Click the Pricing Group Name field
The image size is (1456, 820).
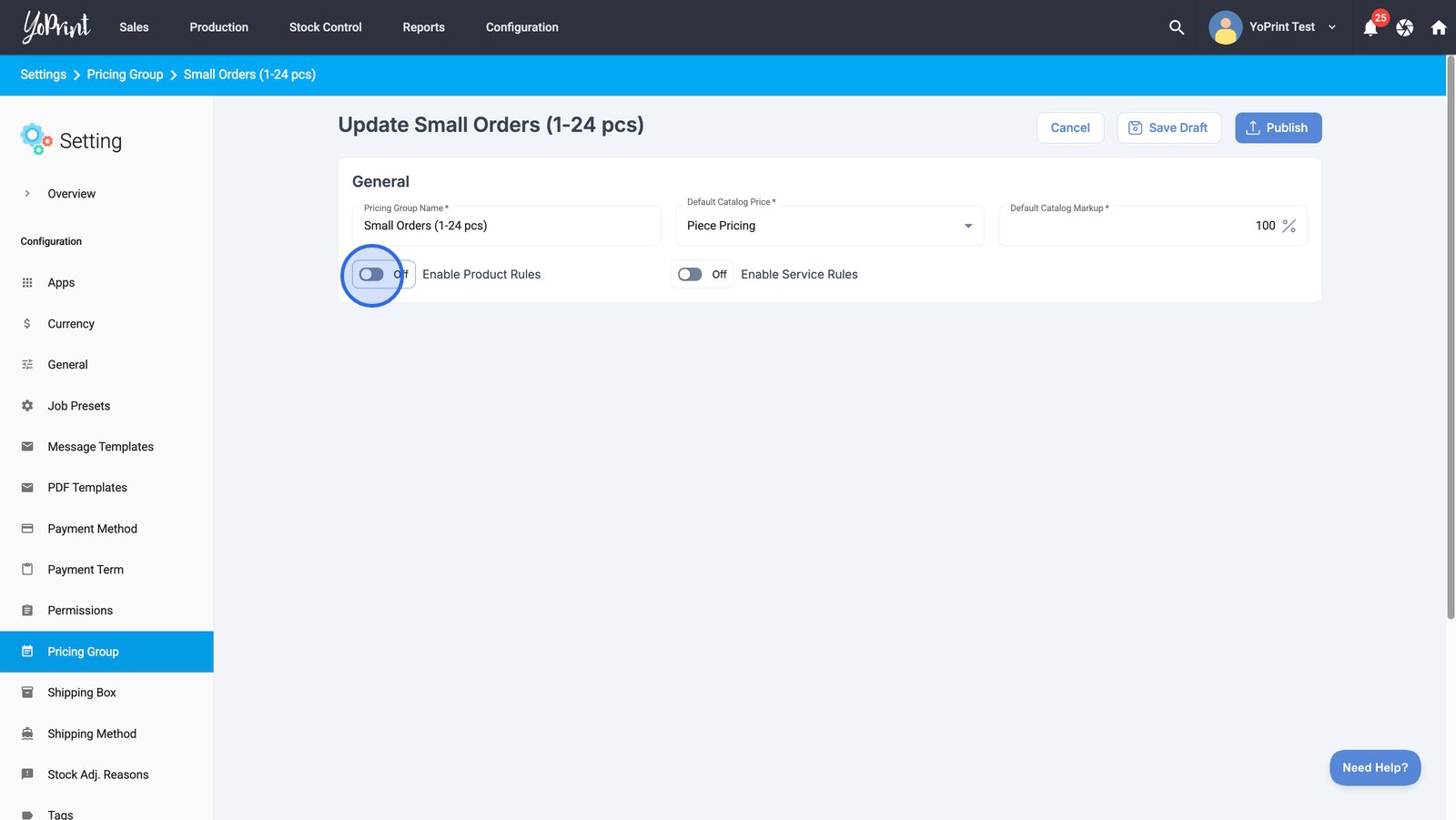(506, 226)
